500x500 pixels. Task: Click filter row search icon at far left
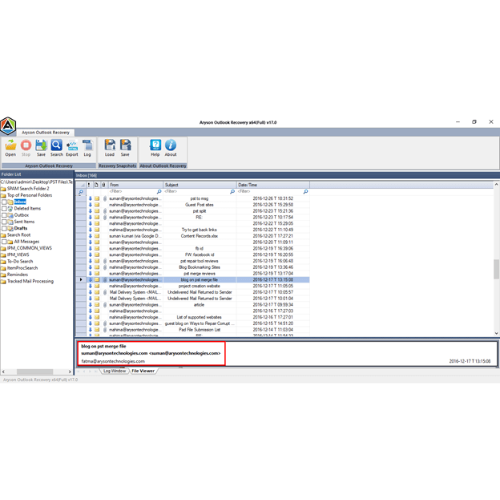coord(81,192)
